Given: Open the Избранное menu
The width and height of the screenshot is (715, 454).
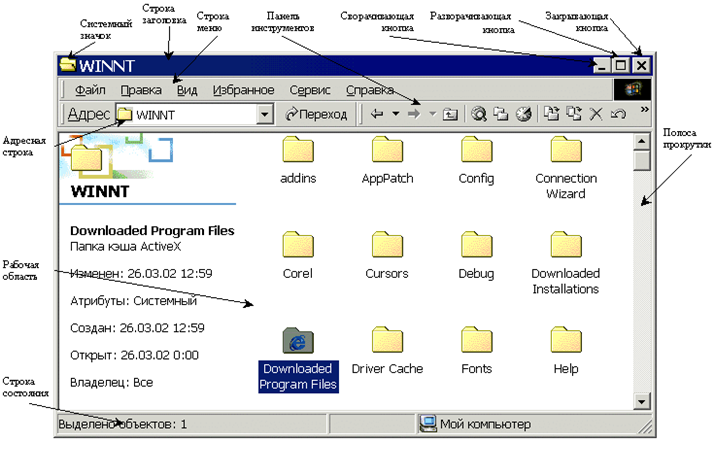Looking at the screenshot, I should 244,90.
